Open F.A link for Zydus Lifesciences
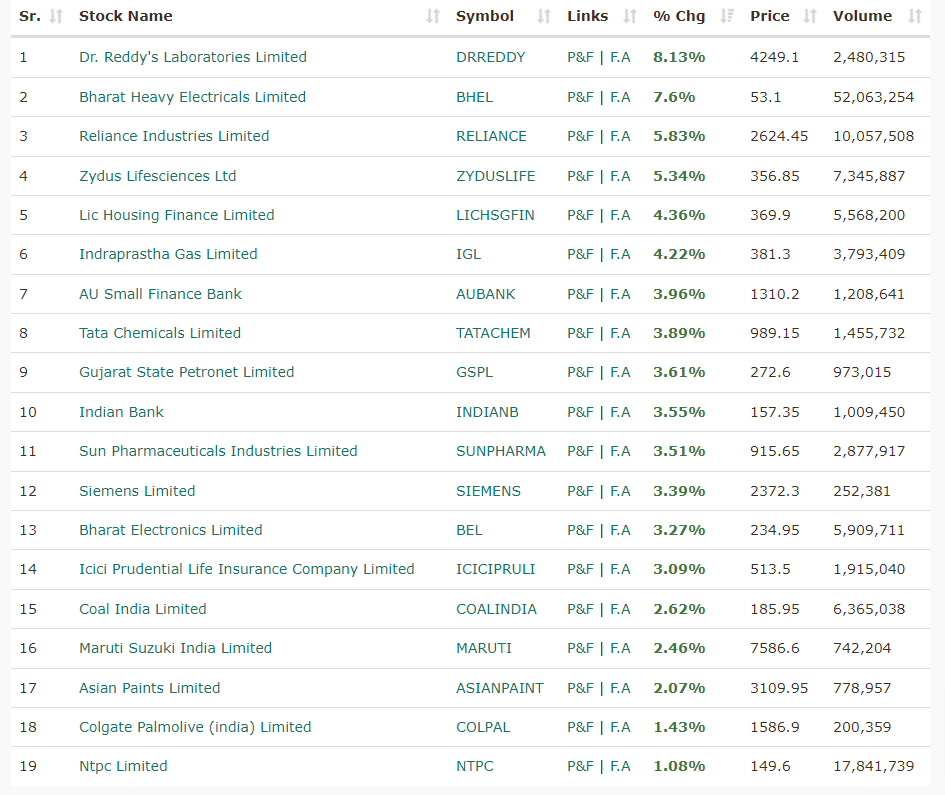 point(620,176)
